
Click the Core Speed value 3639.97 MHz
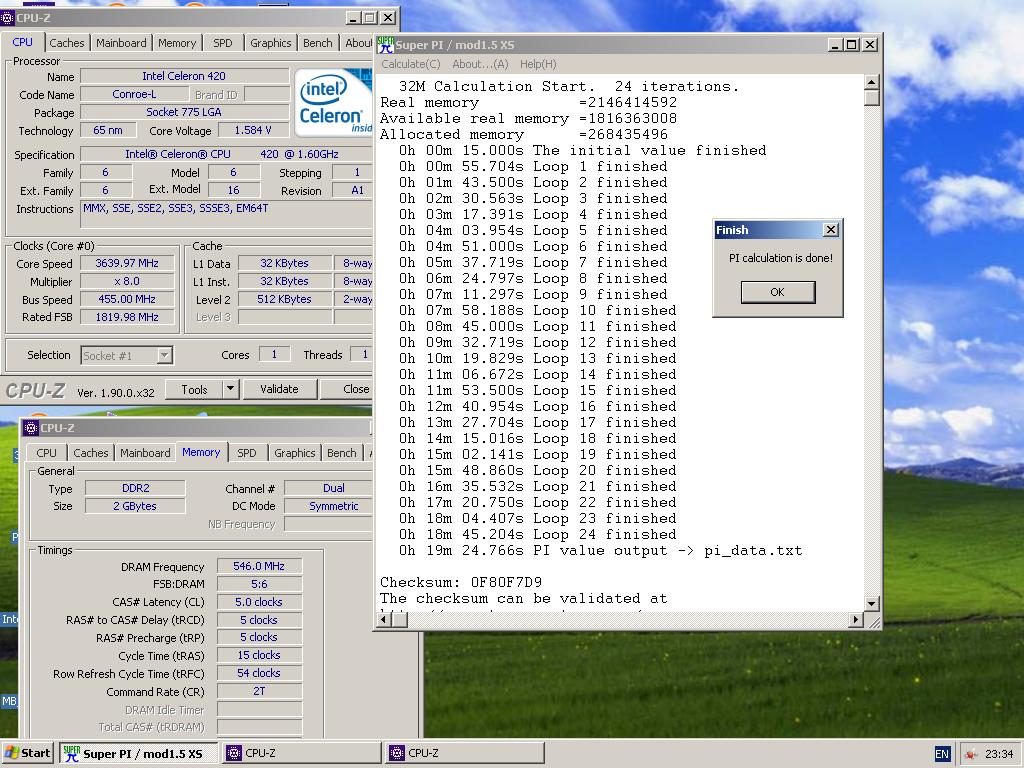click(x=127, y=263)
